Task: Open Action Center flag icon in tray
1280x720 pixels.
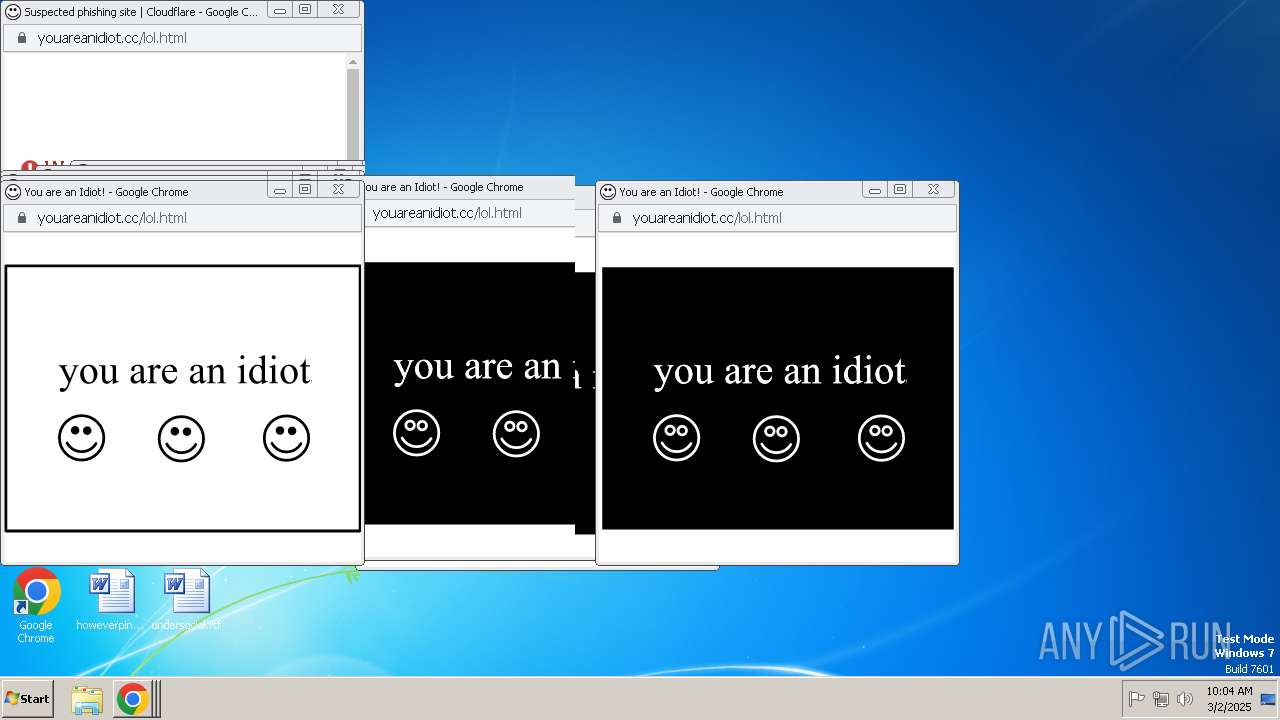Action: (1136, 699)
